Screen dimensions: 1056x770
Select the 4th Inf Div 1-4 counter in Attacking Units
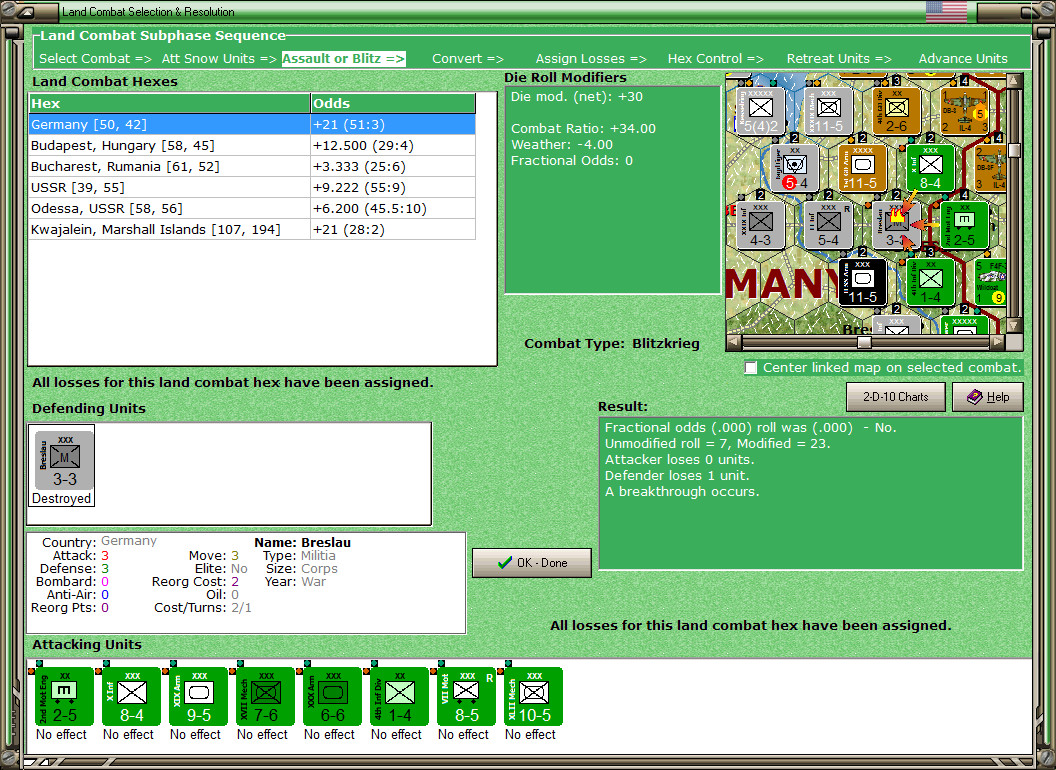399,697
